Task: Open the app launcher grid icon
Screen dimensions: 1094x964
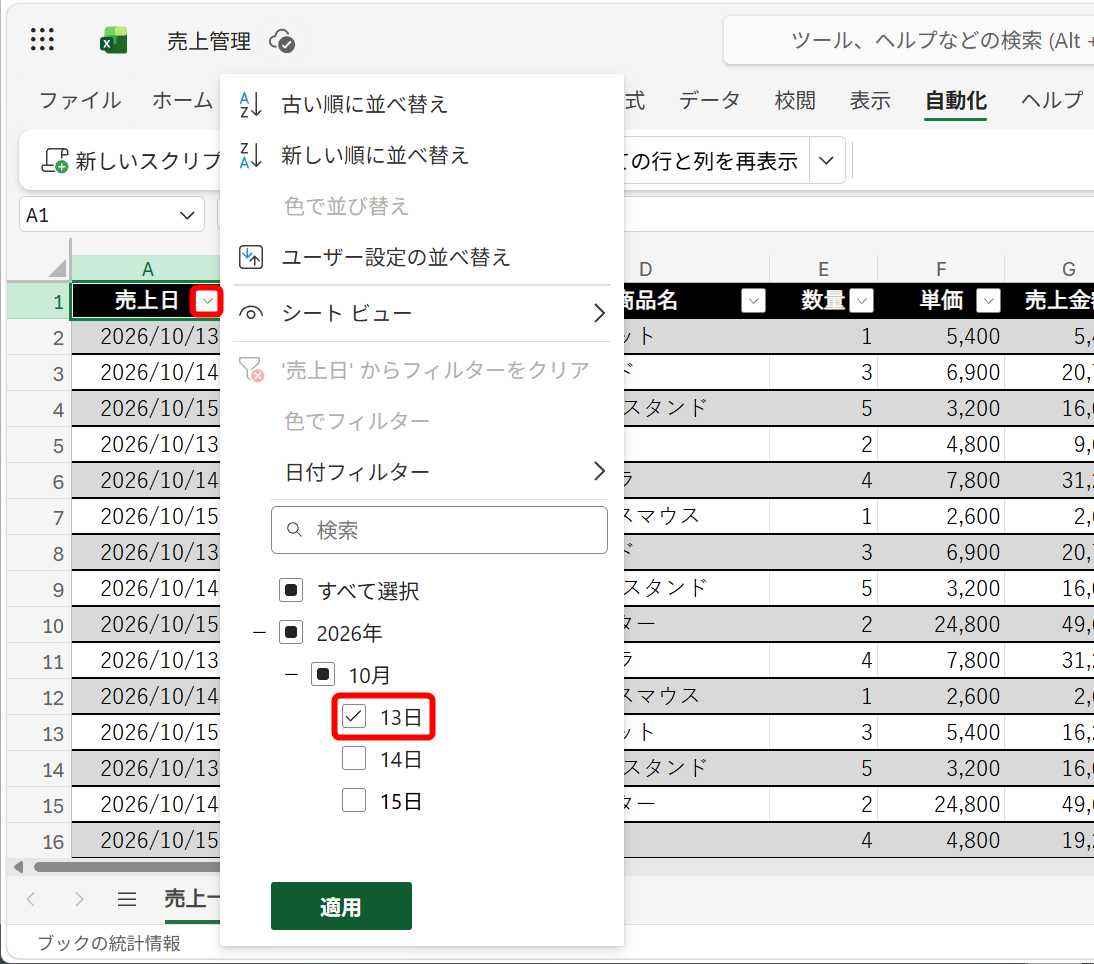Action: point(43,40)
